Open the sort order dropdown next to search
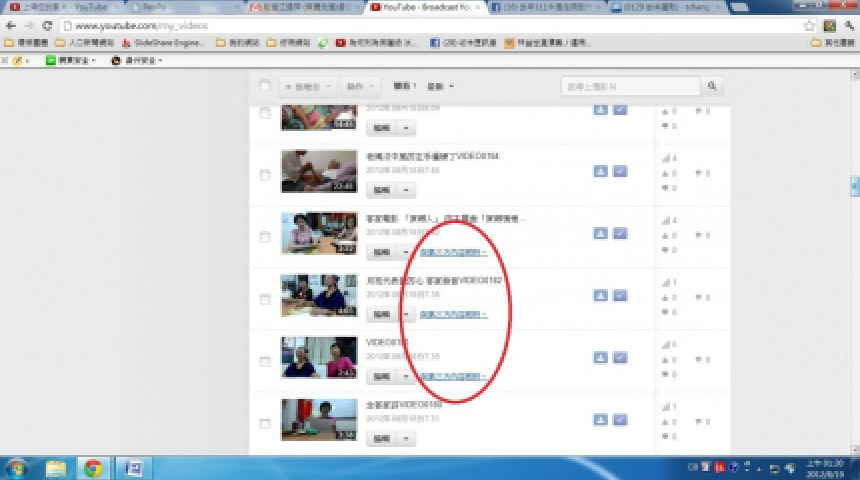 point(441,87)
